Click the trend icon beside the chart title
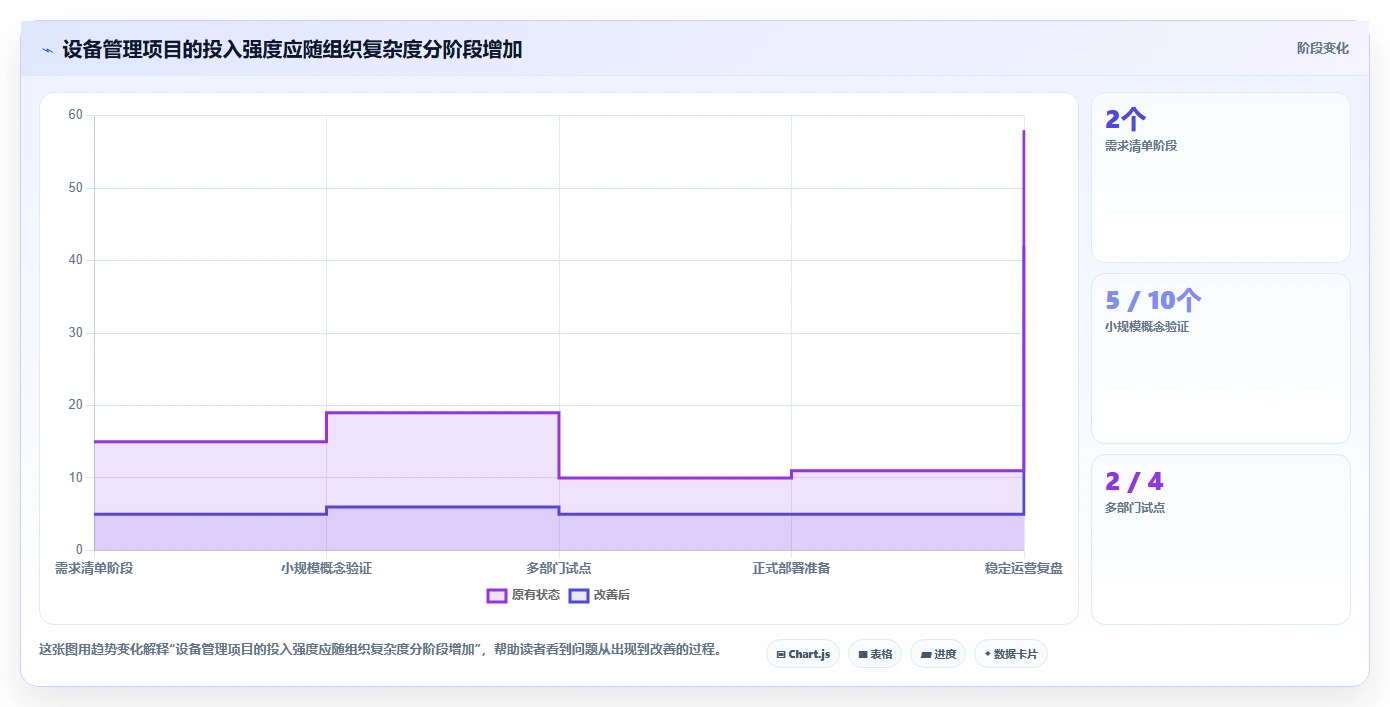 tap(47, 49)
